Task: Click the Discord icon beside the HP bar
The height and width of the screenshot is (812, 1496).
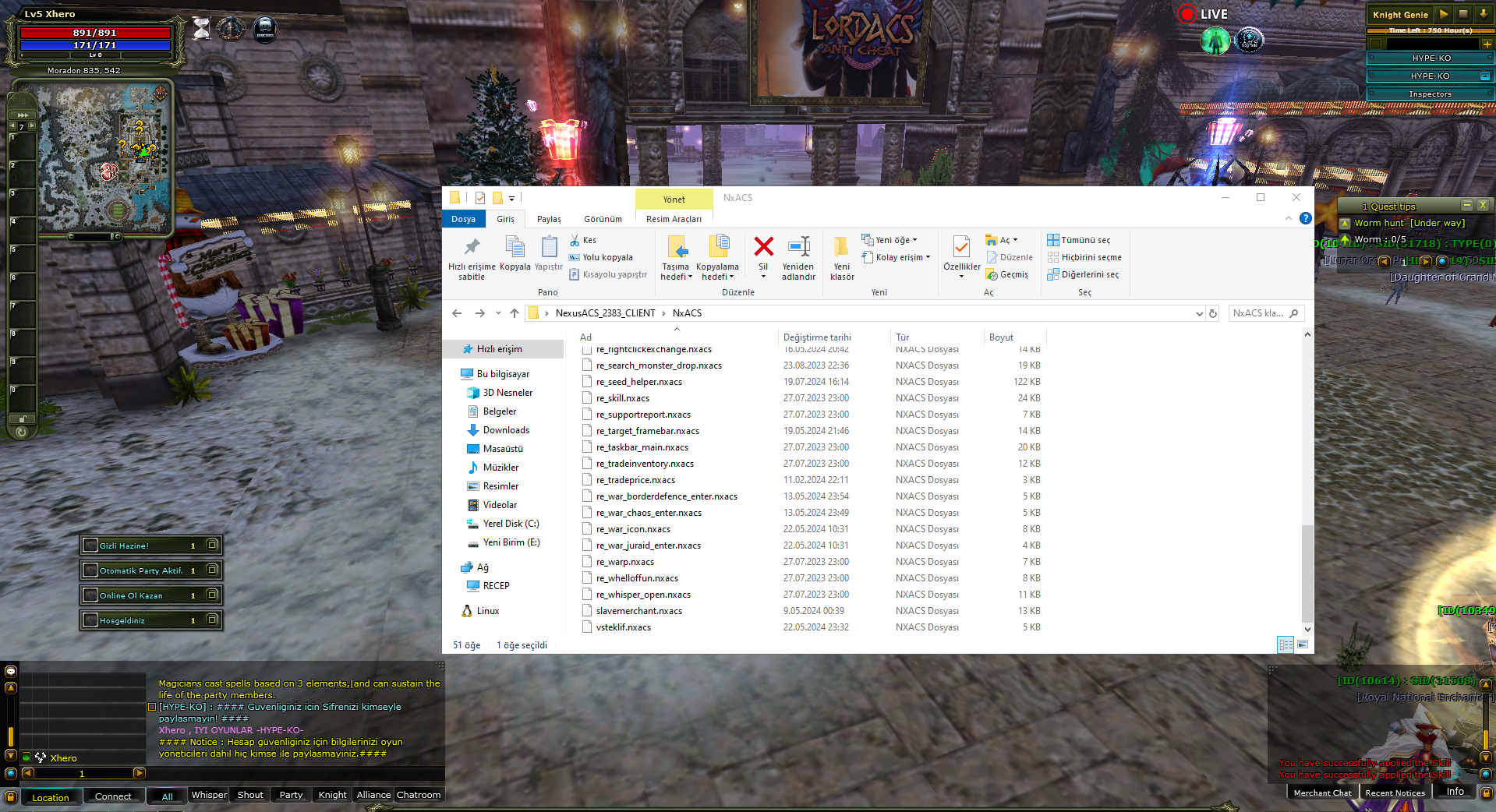Action: [265, 29]
